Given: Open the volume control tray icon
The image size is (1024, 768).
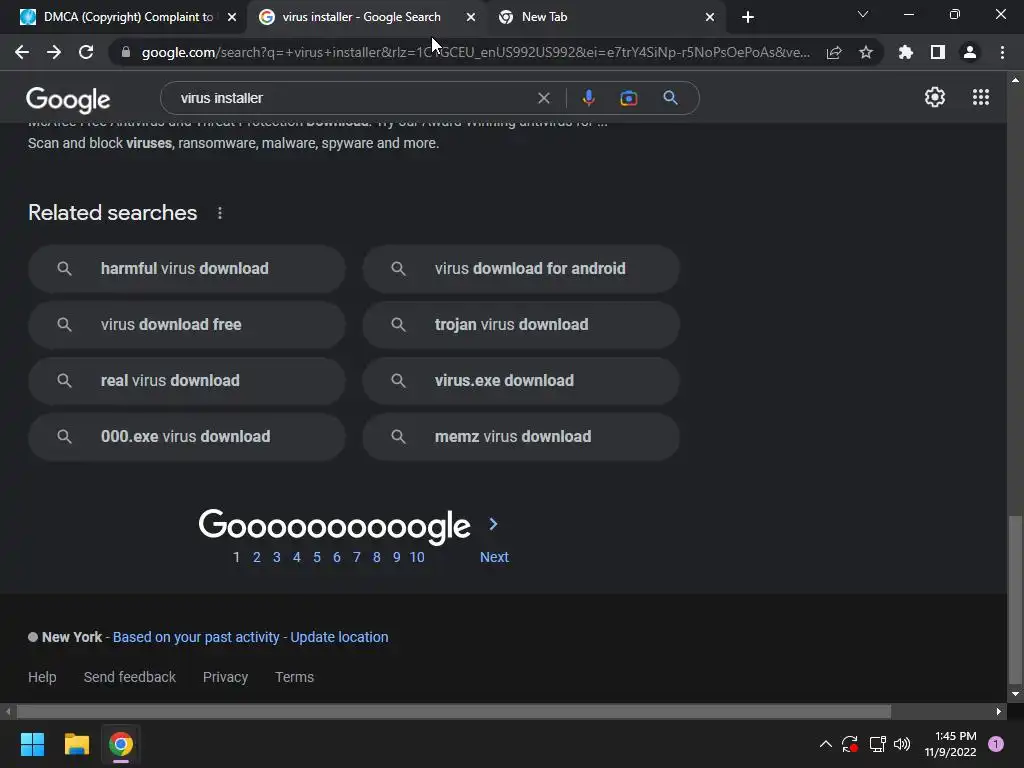Looking at the screenshot, I should pyautogui.click(x=902, y=744).
